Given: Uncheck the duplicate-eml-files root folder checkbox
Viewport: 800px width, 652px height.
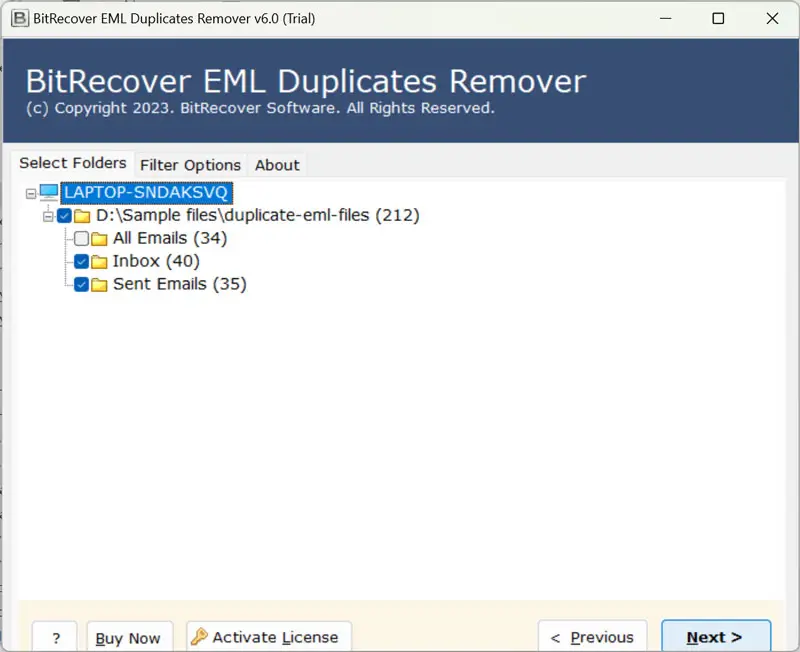Looking at the screenshot, I should (65, 215).
